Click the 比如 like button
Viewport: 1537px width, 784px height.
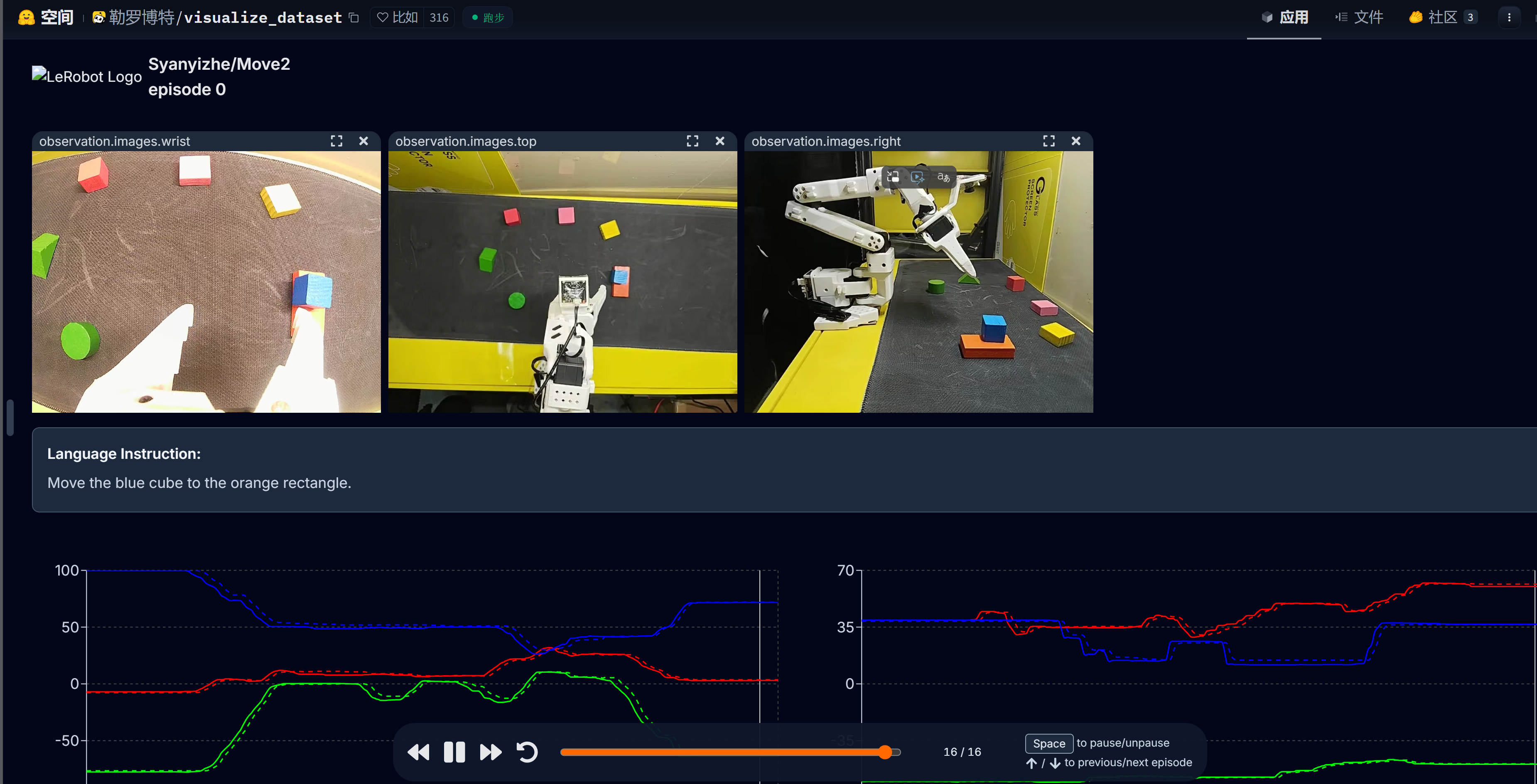coord(398,17)
